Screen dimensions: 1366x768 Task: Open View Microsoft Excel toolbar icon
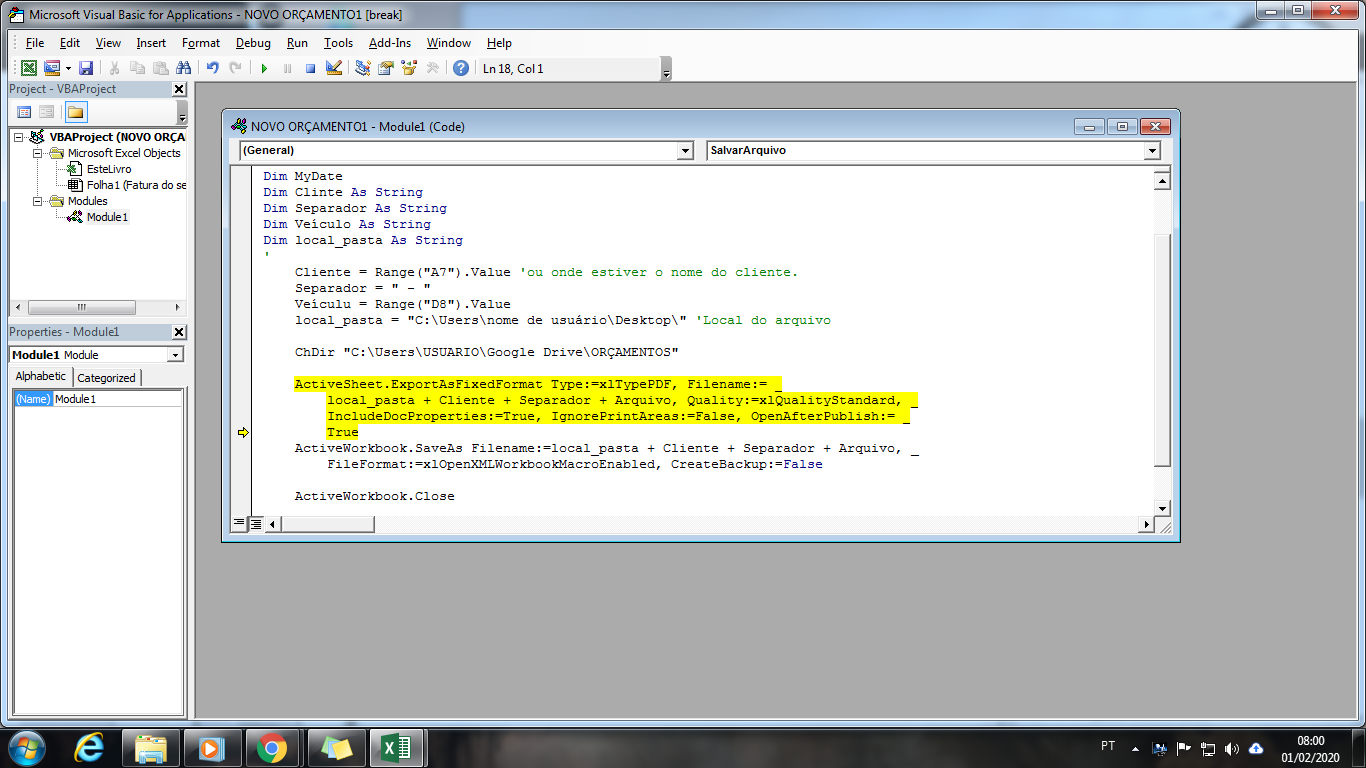click(x=29, y=68)
